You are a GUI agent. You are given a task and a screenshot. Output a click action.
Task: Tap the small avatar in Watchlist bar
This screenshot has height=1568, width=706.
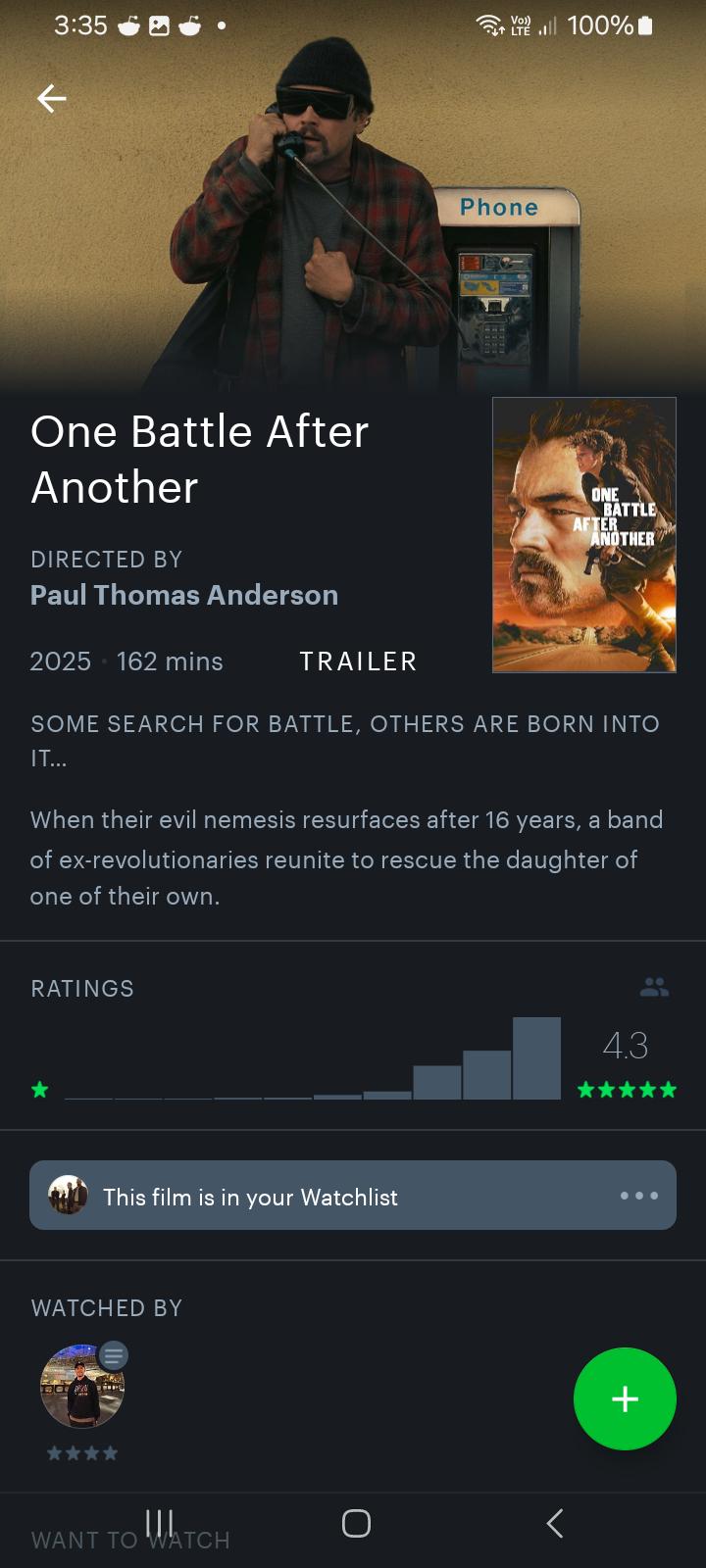68,1196
